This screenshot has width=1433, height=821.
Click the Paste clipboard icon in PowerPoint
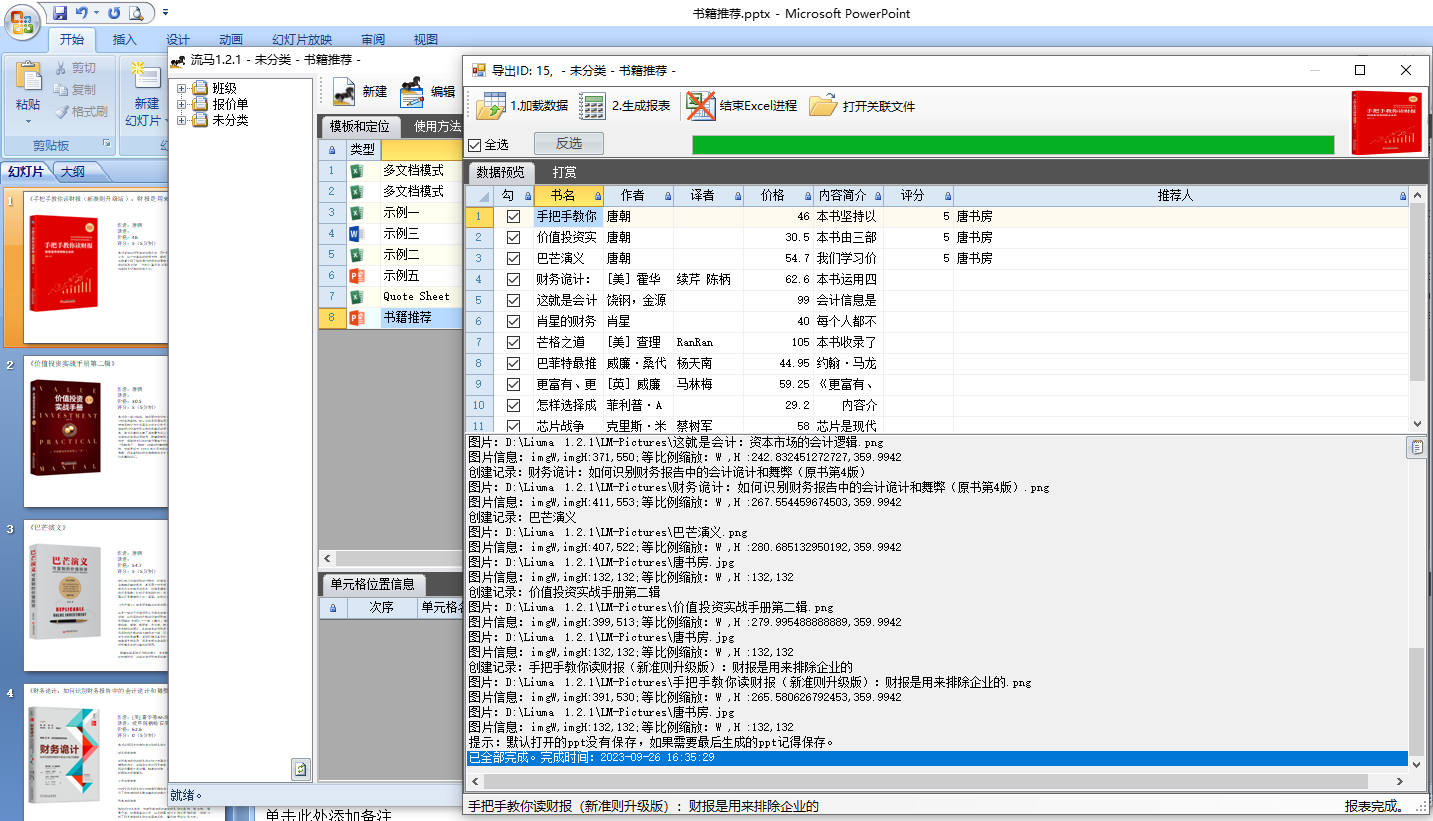[28, 77]
